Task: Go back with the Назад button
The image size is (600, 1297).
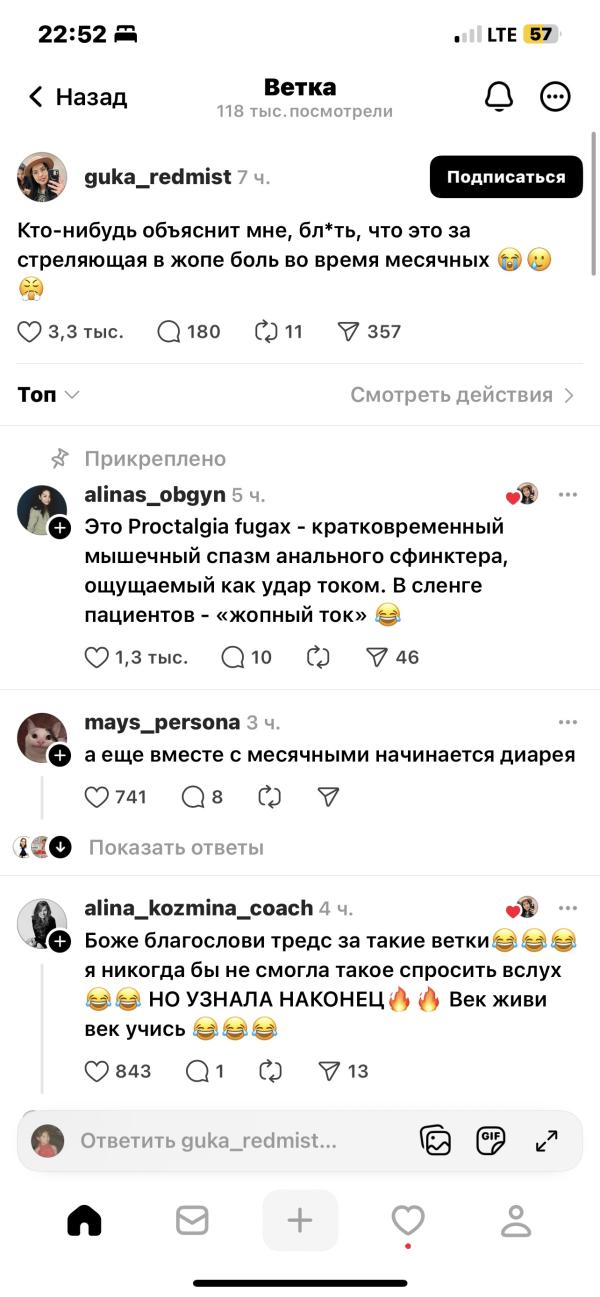Action: pos(78,97)
